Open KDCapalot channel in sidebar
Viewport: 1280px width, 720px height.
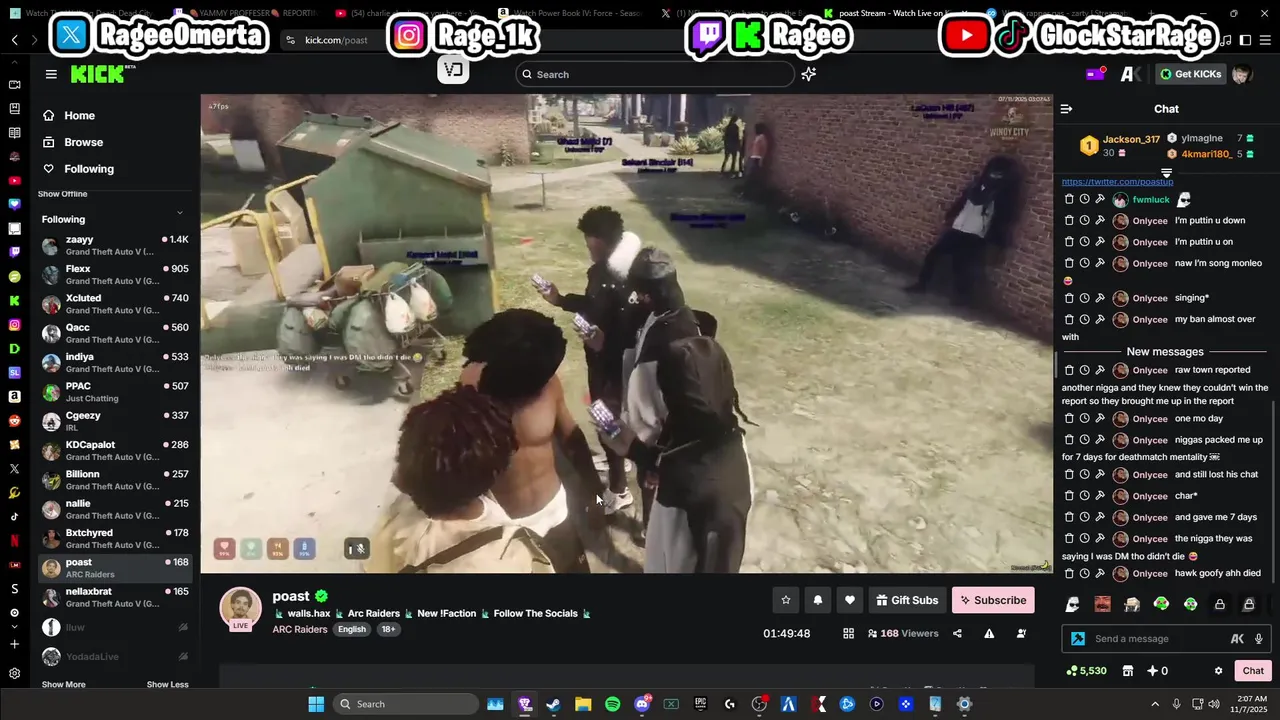(115, 450)
